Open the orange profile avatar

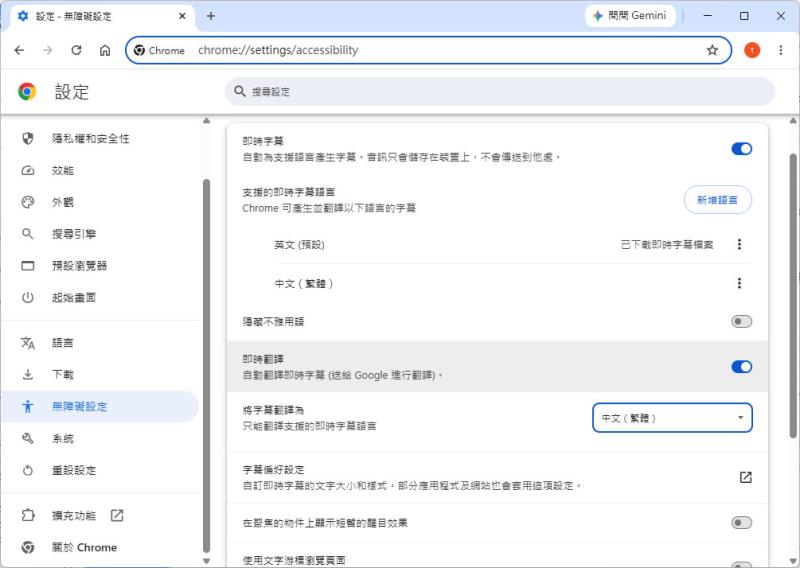[752, 50]
